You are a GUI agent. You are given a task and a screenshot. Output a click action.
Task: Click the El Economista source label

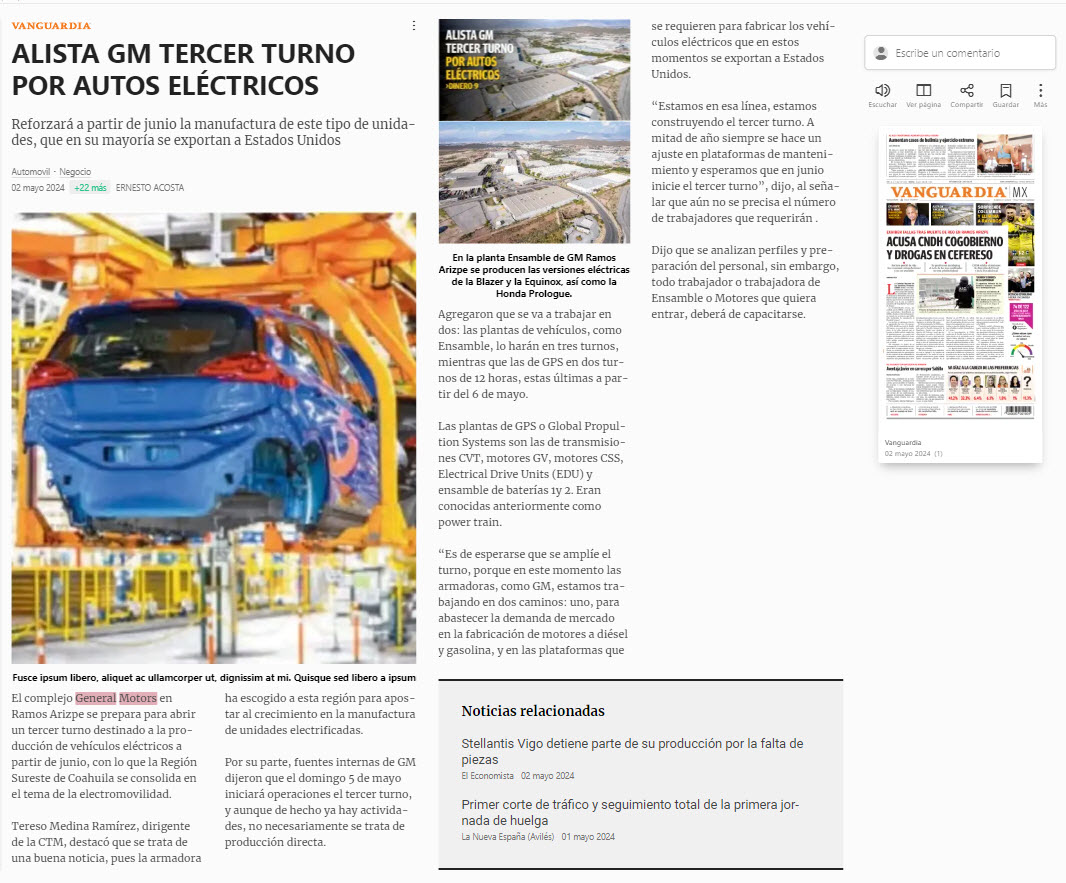tap(487, 776)
